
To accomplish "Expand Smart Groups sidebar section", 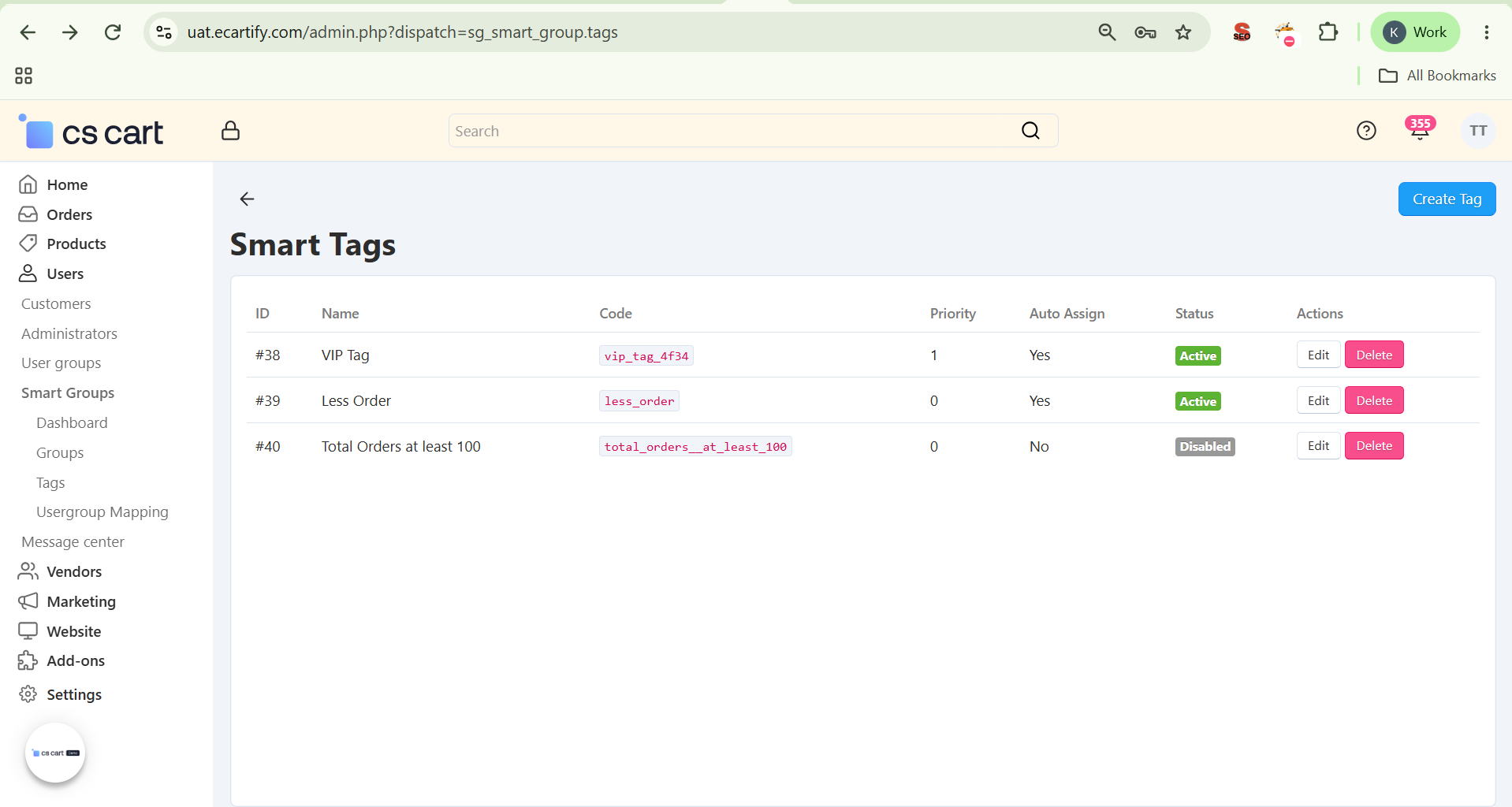I will coord(68,392).
